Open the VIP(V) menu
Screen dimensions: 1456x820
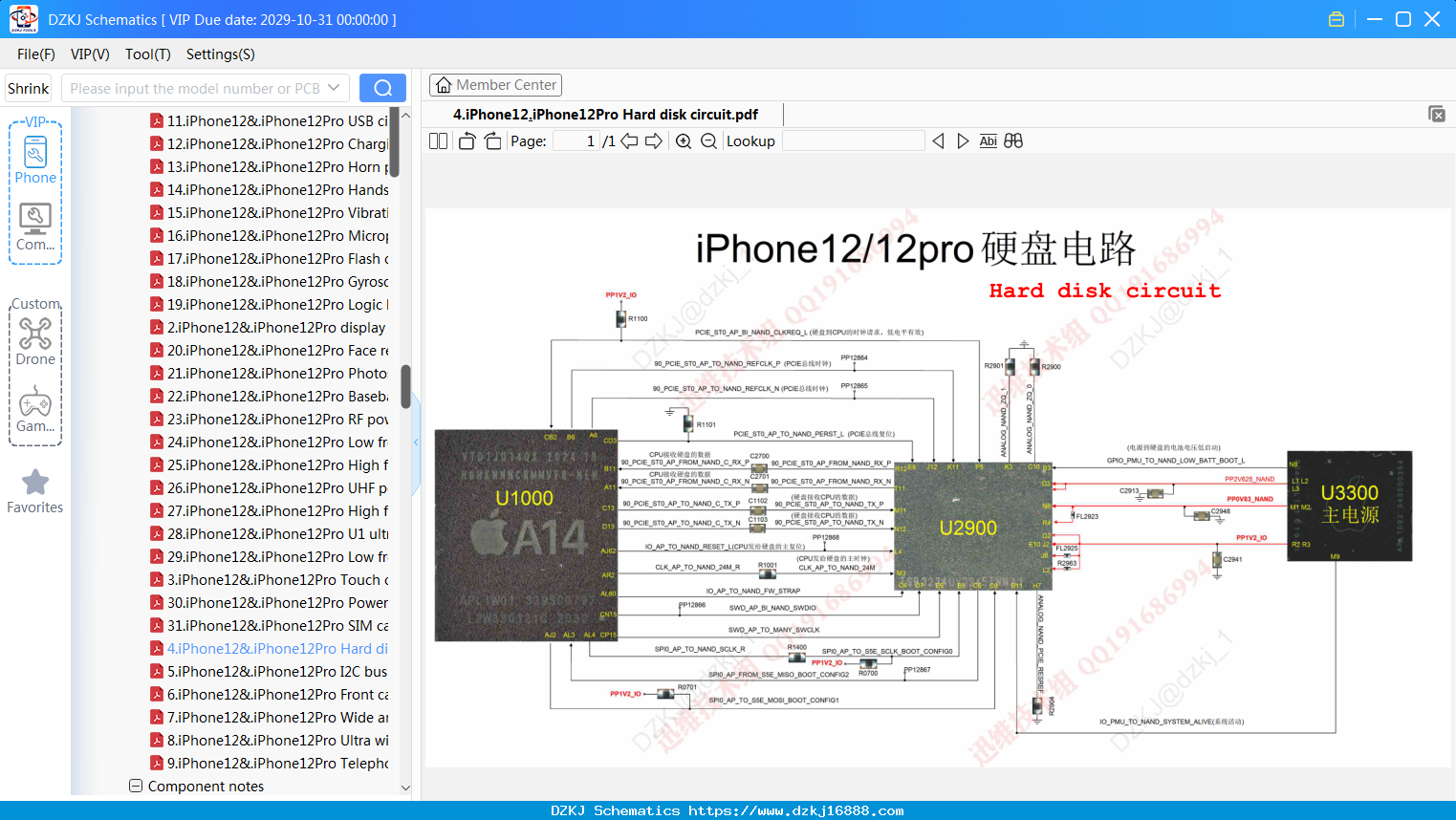pos(90,54)
